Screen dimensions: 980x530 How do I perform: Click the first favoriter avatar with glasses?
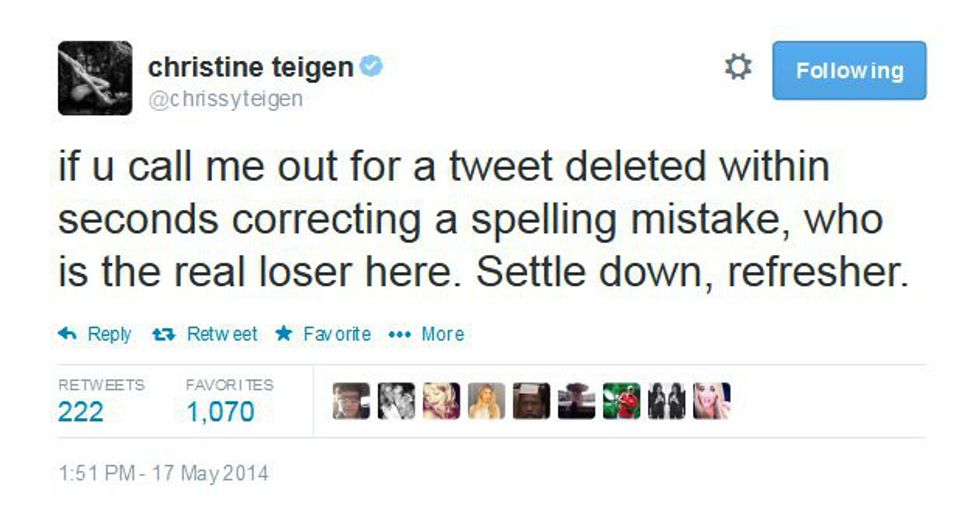click(351, 401)
